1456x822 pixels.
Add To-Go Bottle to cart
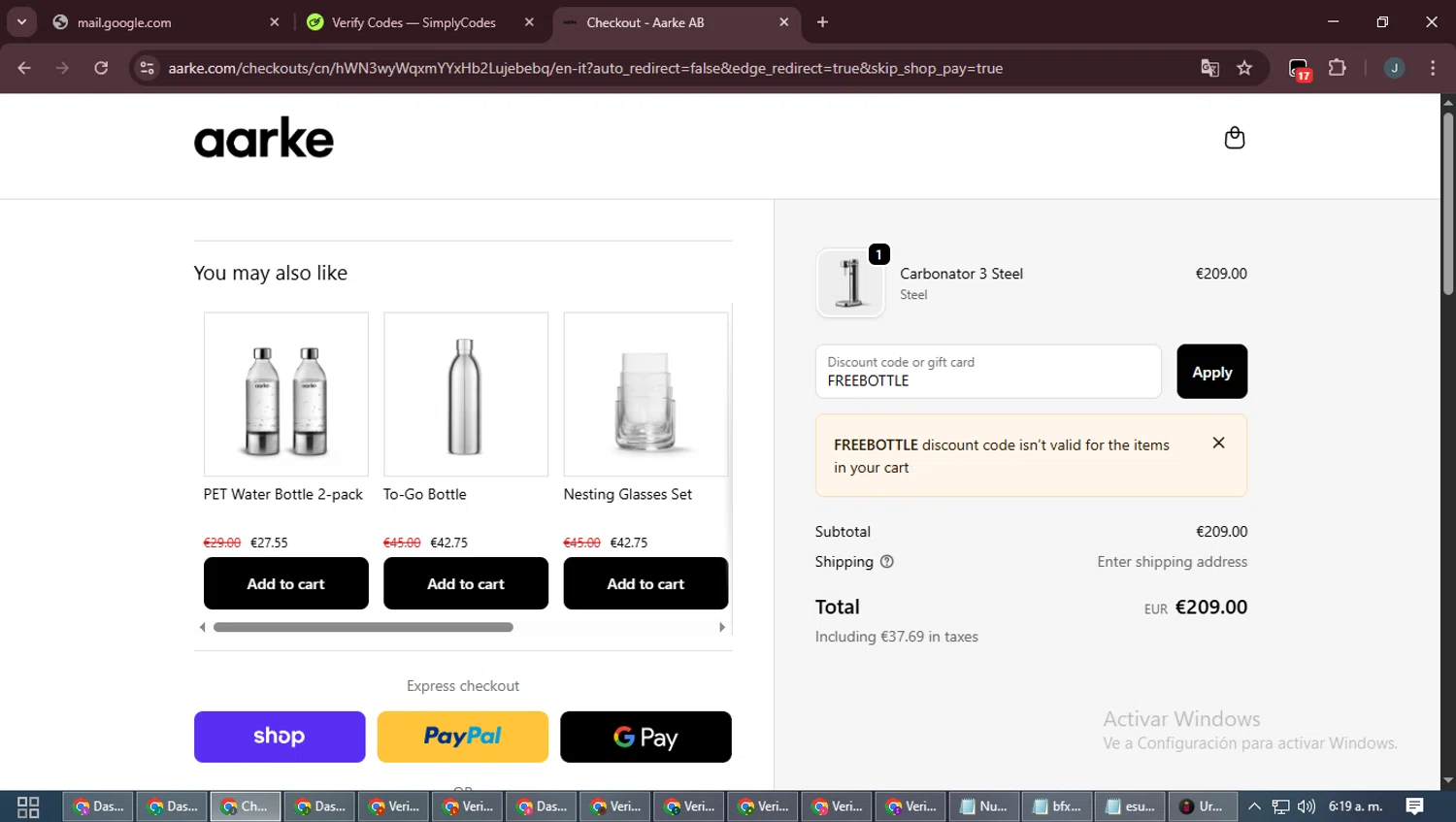click(x=466, y=583)
